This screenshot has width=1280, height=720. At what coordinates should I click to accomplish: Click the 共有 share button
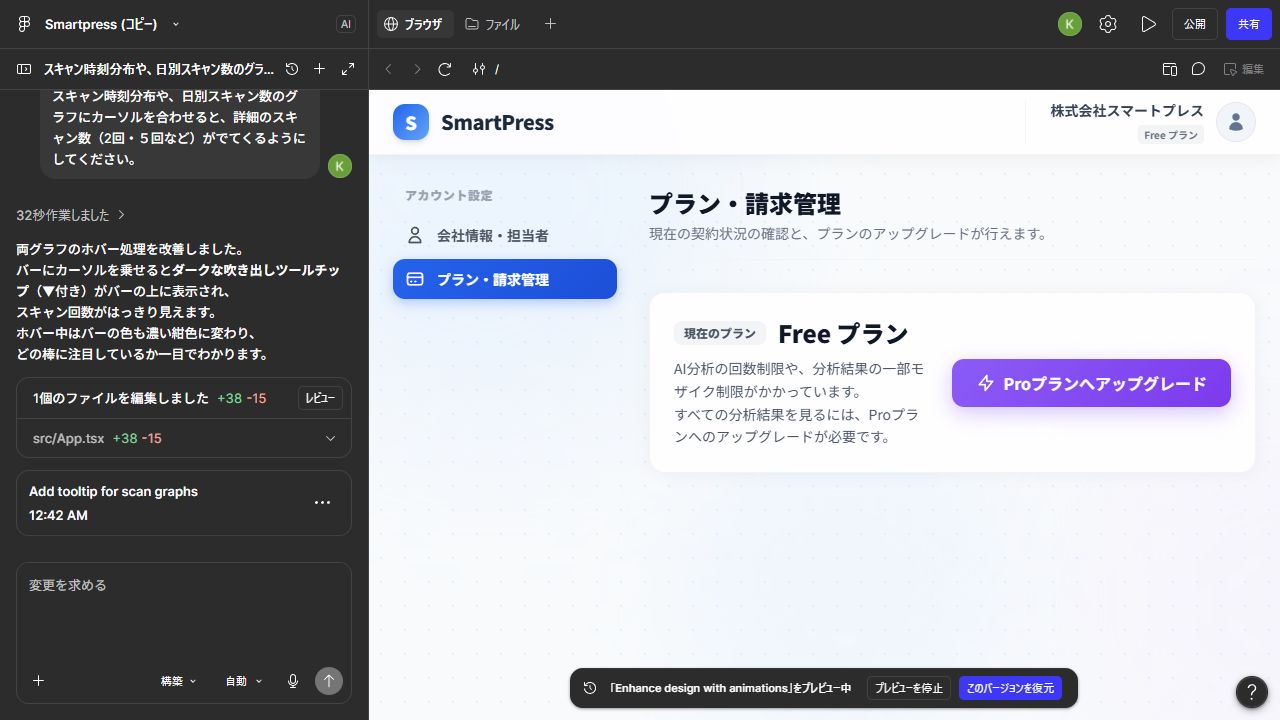tap(1249, 24)
